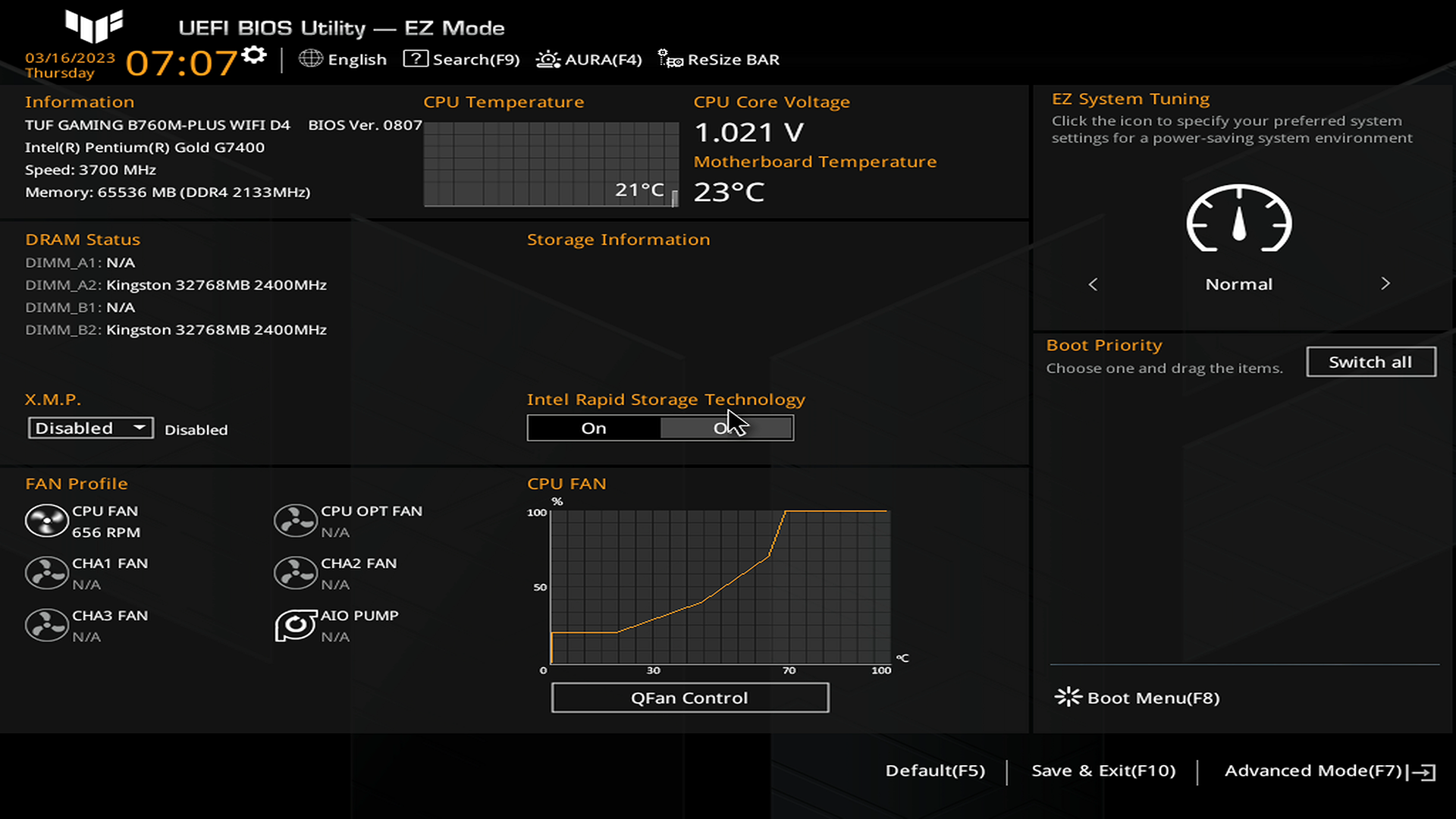Open Search(F9) from the top bar

[462, 59]
